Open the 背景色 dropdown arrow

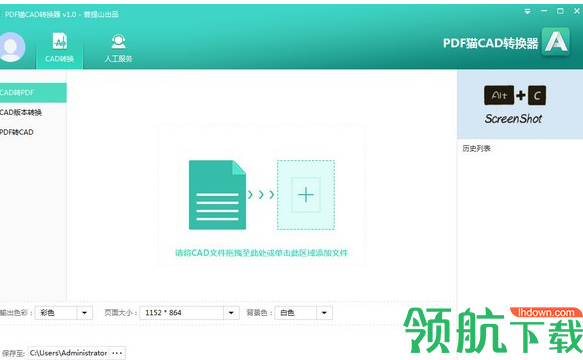click(x=324, y=313)
